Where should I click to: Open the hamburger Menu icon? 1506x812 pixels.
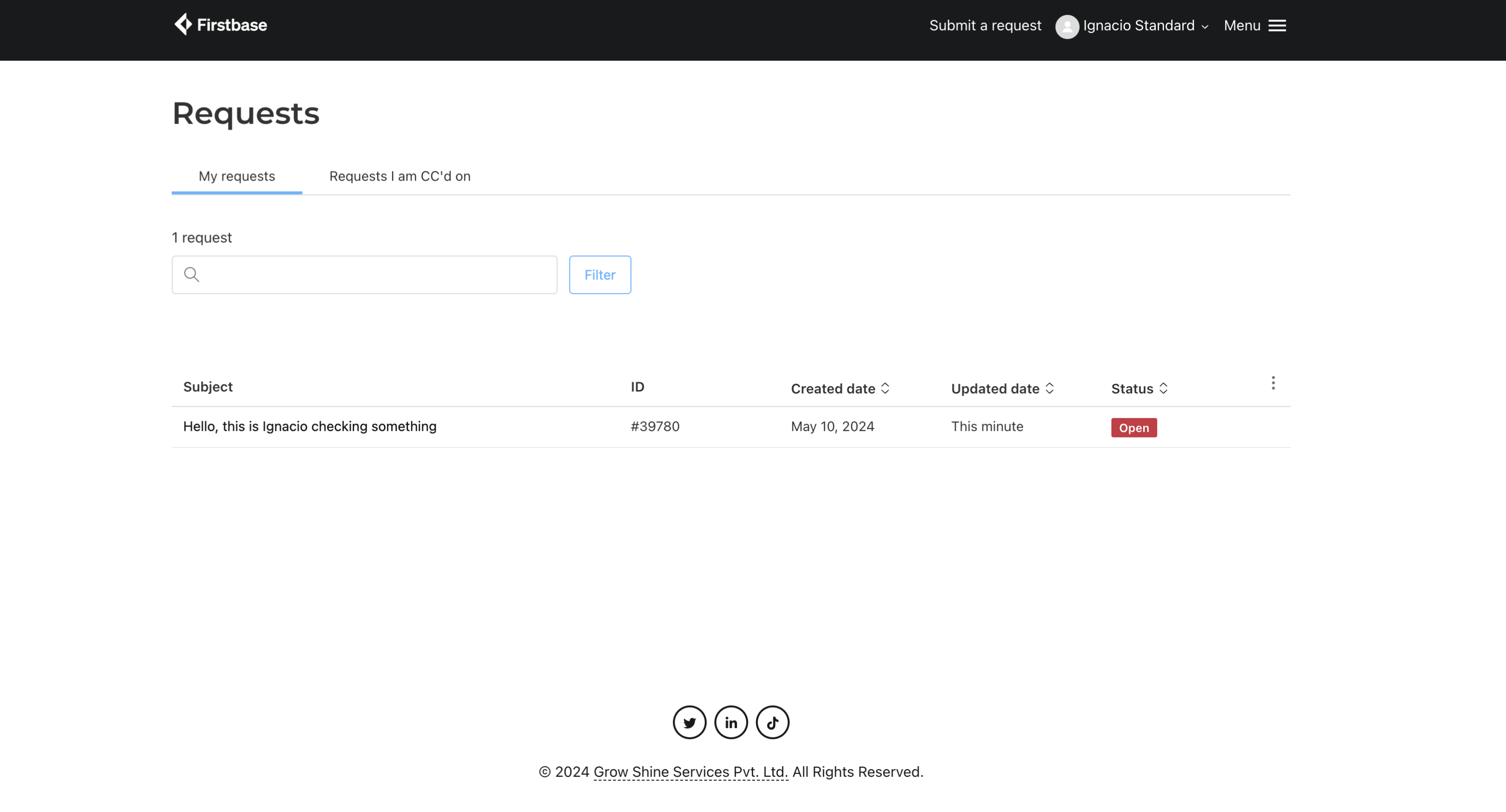[1277, 26]
